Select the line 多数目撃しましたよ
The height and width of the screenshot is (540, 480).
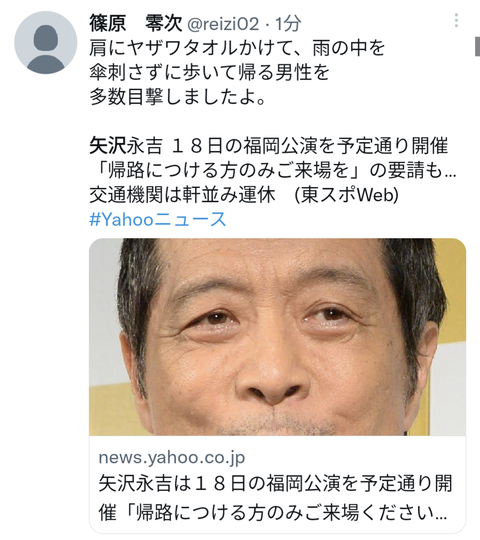(177, 97)
